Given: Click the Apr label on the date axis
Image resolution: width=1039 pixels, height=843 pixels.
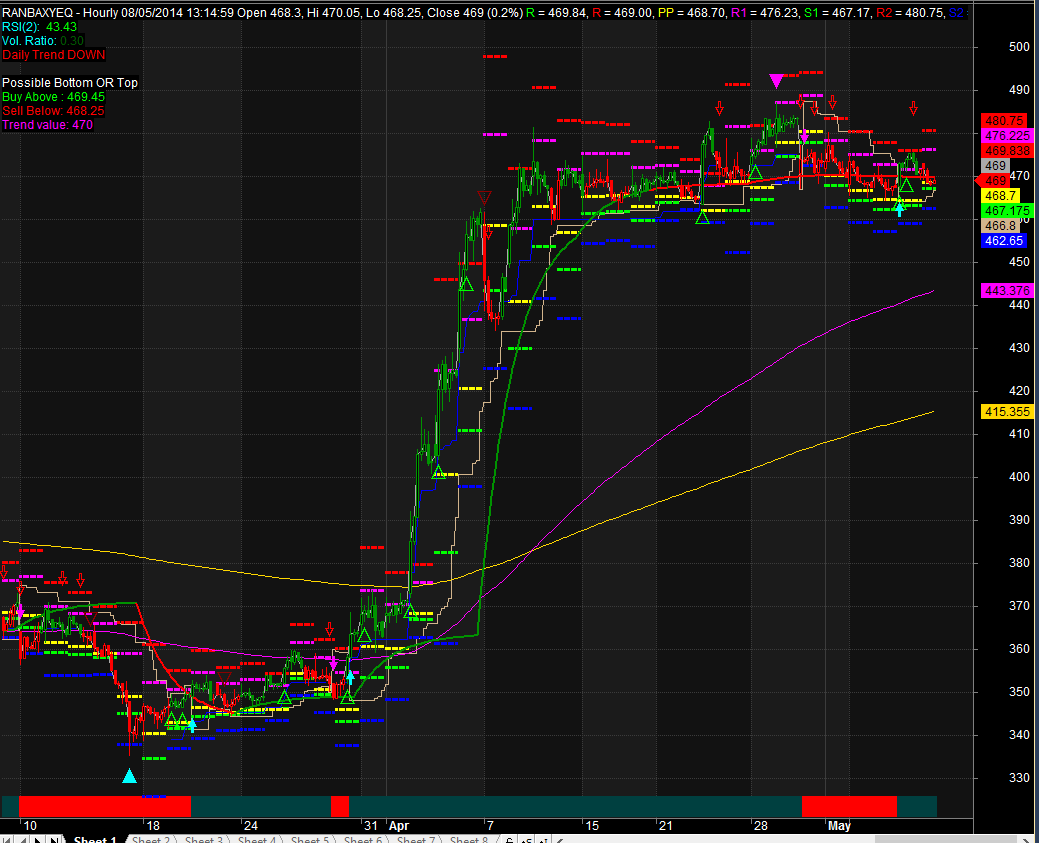Looking at the screenshot, I should pos(399,826).
